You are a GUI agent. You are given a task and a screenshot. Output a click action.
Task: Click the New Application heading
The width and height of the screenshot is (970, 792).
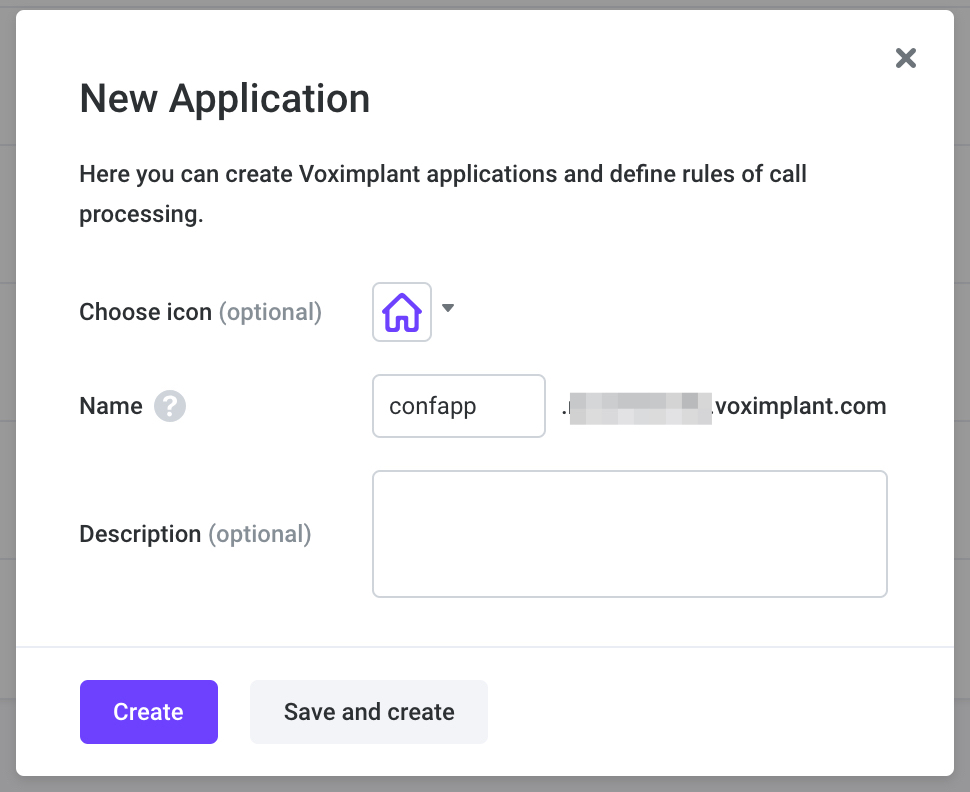pos(225,98)
